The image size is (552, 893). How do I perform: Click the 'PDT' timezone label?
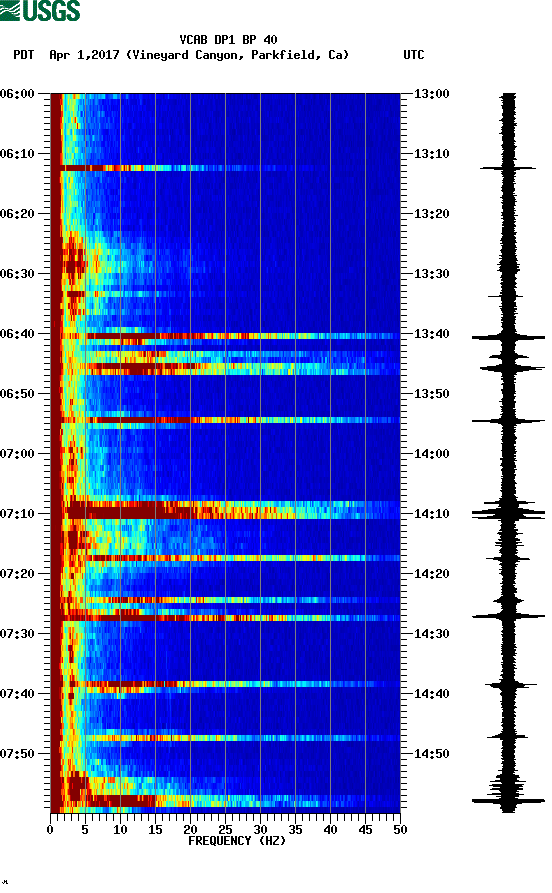(x=24, y=55)
